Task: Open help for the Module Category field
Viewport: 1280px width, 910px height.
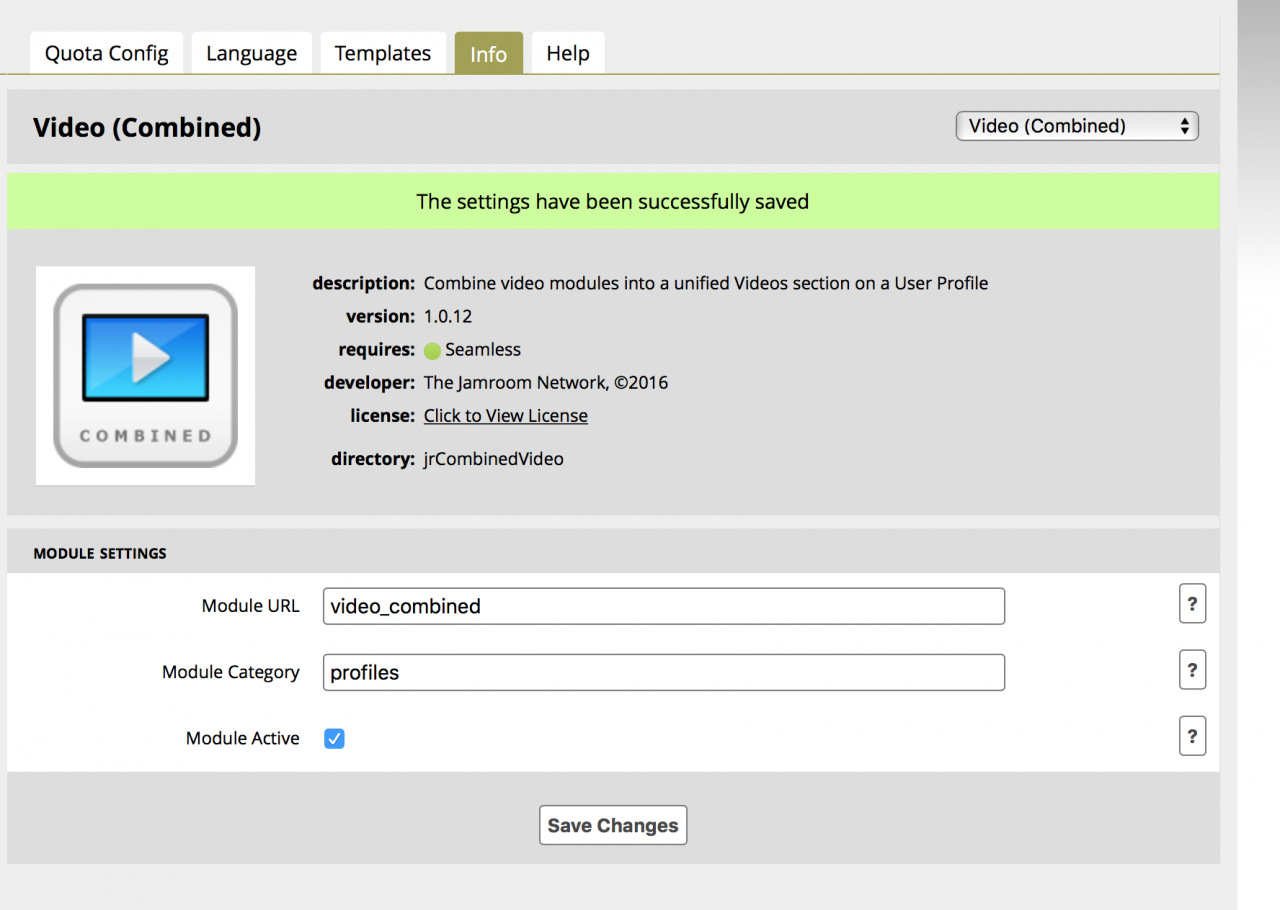Action: (1192, 671)
